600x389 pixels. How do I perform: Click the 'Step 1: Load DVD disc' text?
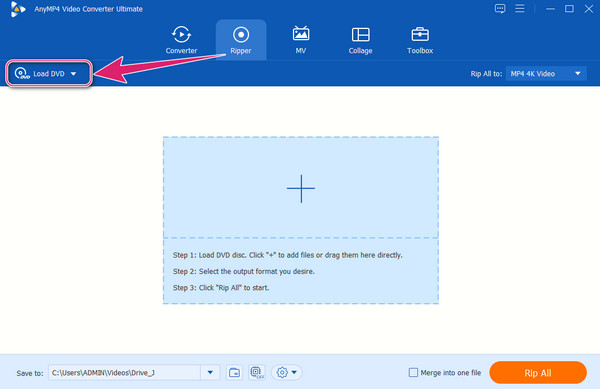287,255
